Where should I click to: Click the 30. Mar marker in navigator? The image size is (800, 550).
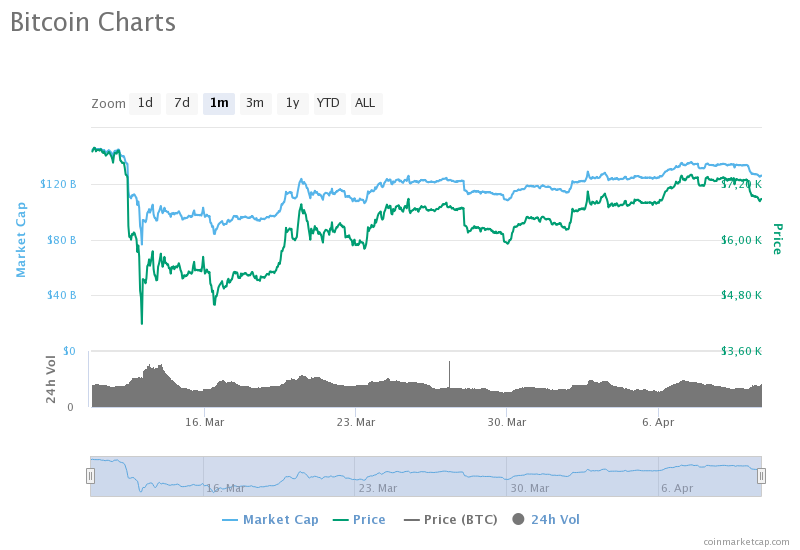(x=530, y=488)
